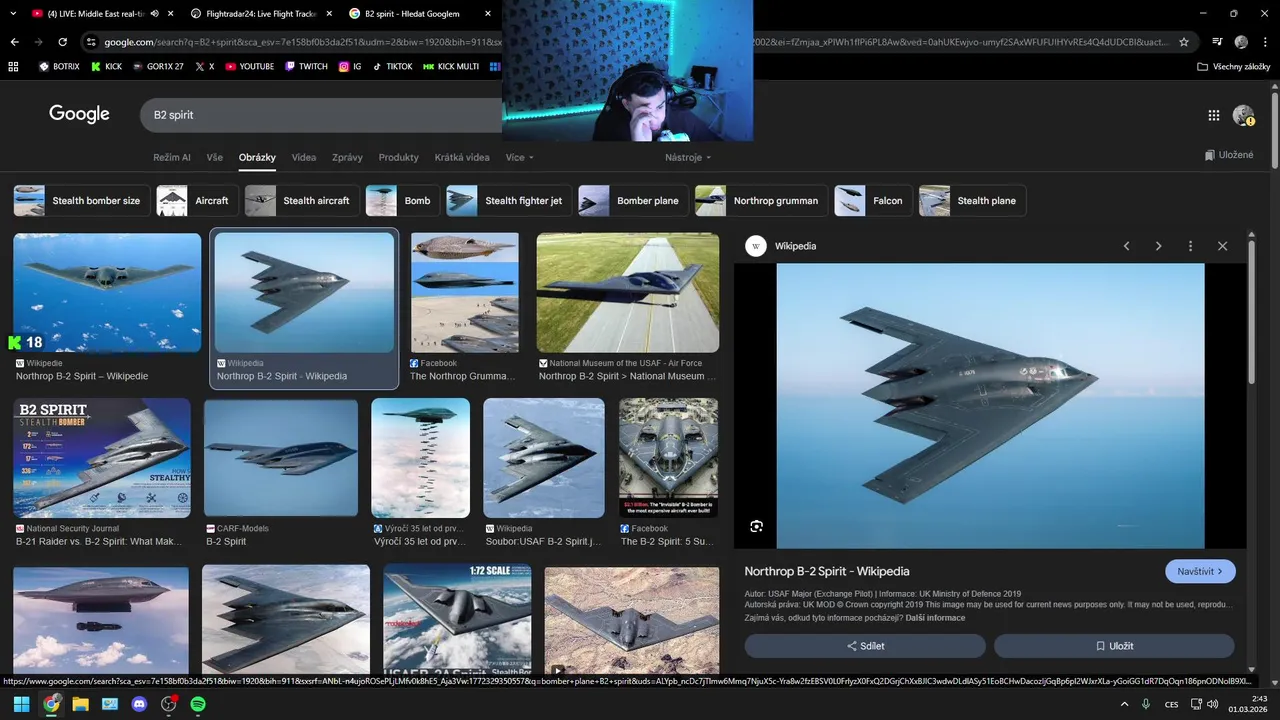
Task: Show next image in preview panel
Action: tap(1158, 246)
